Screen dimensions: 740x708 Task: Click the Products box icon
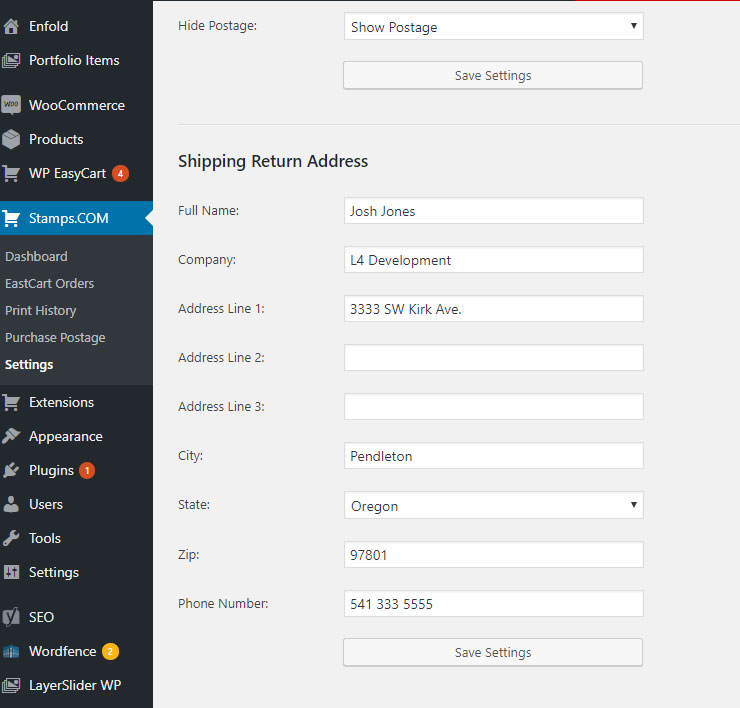[x=11, y=139]
